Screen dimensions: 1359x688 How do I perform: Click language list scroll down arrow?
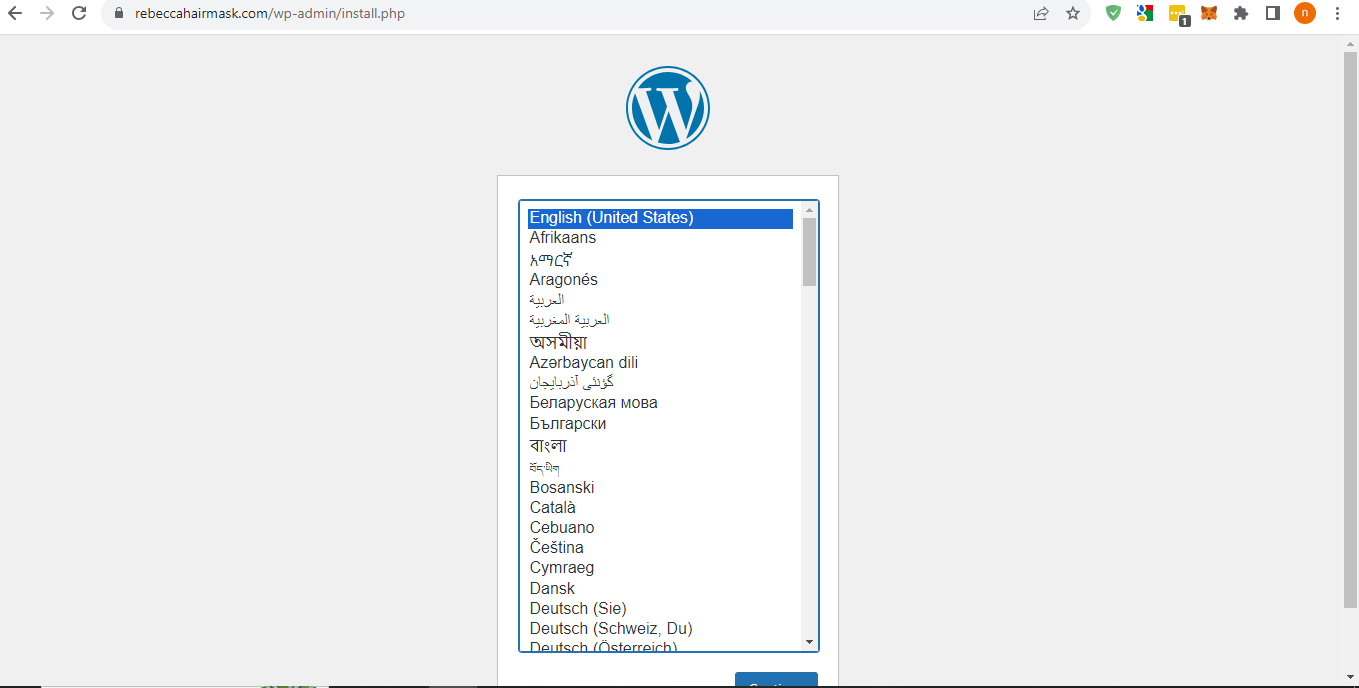point(809,642)
